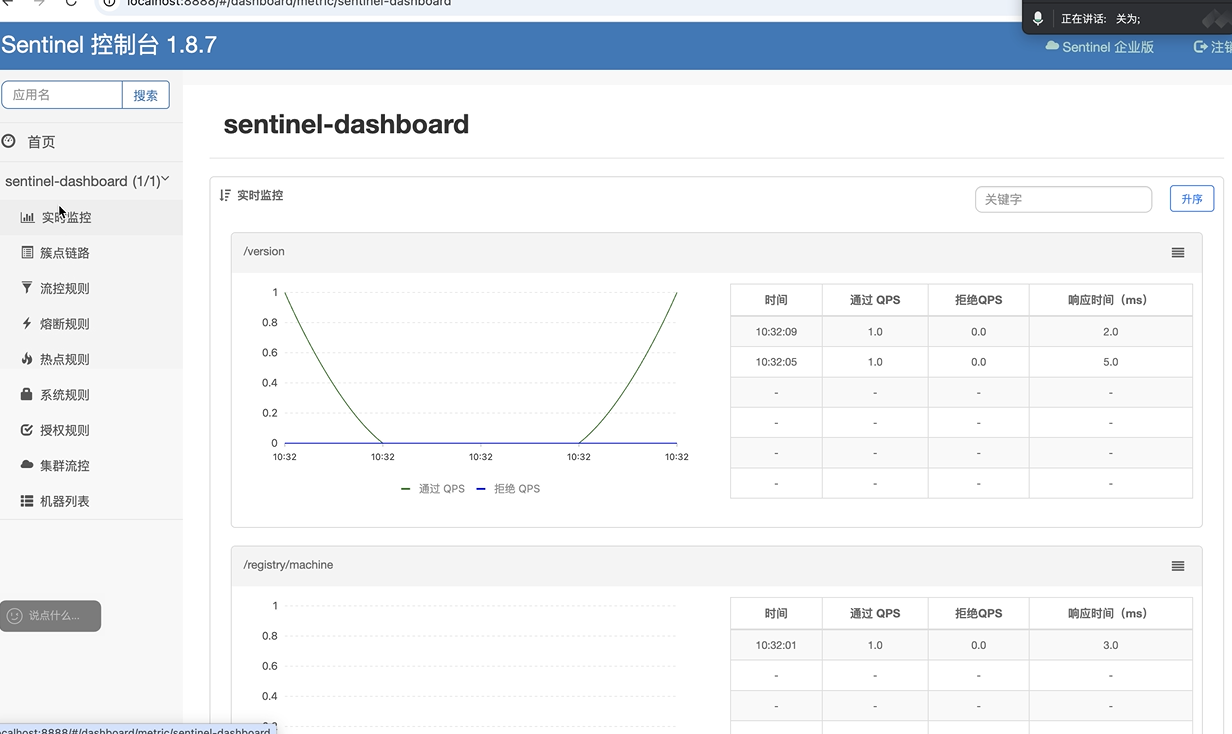Click the logout arrow icon in header
Image resolution: width=1232 pixels, height=734 pixels.
[1200, 46]
